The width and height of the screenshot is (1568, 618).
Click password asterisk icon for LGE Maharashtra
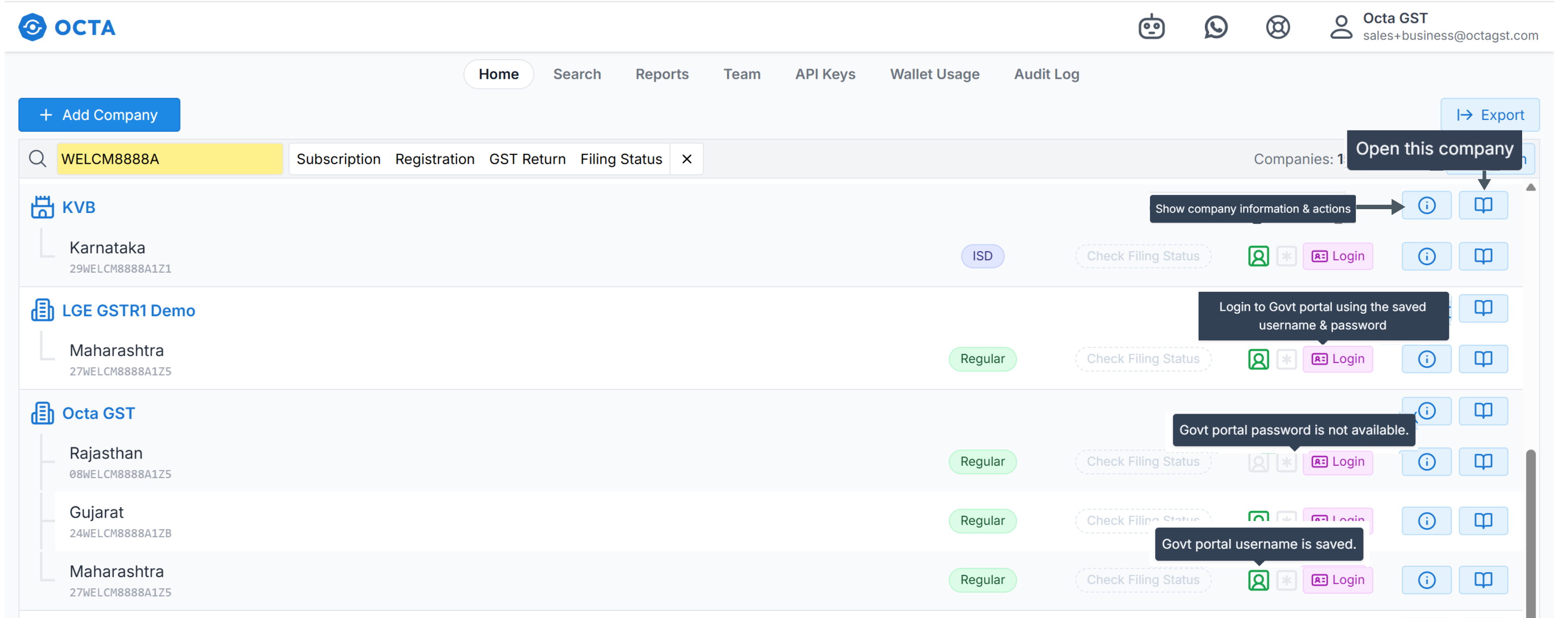(x=1286, y=359)
